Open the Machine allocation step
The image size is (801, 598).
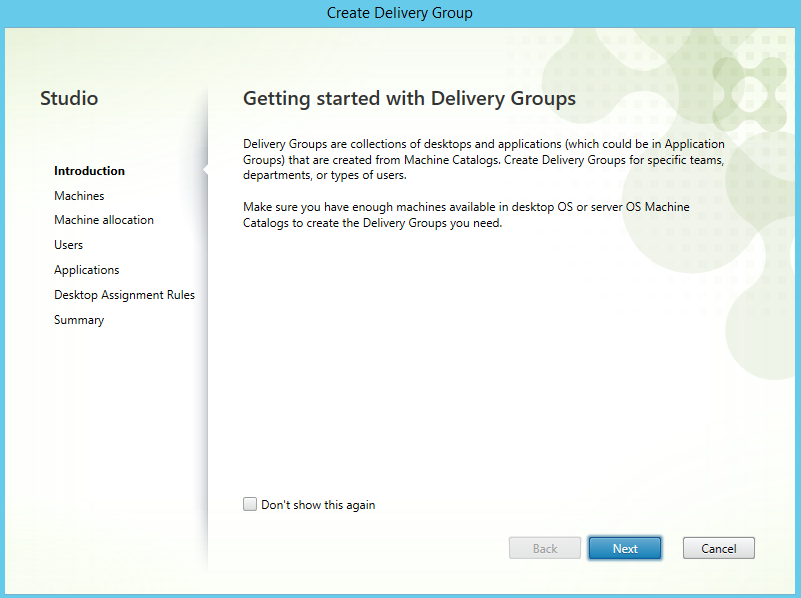point(104,220)
